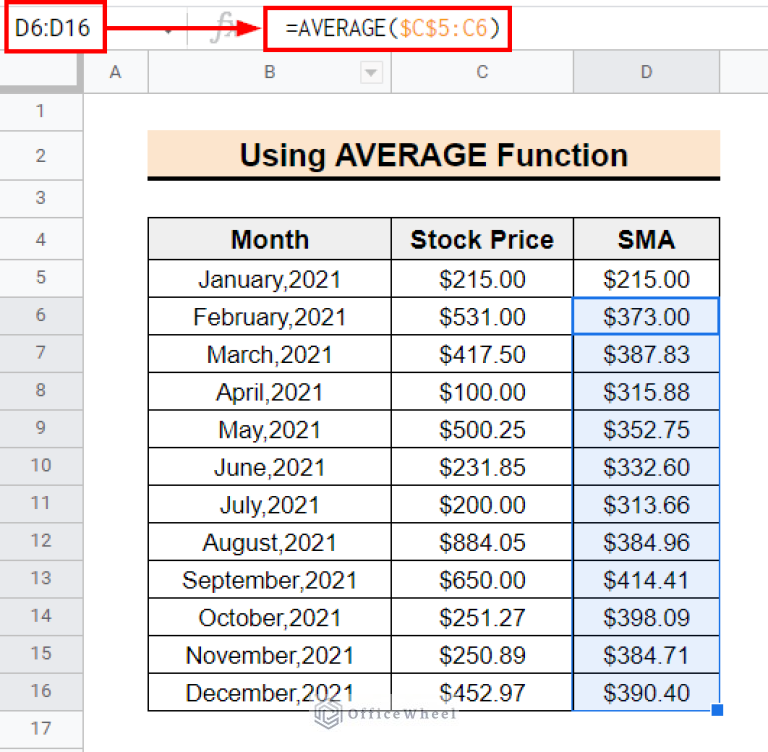Click the formula bar with AVERAGE formula
This screenshot has width=768, height=752.
coord(387,28)
